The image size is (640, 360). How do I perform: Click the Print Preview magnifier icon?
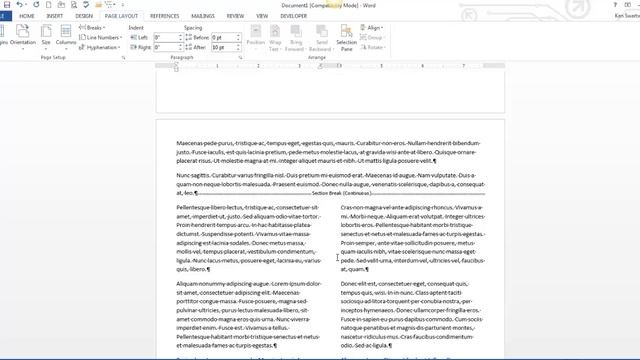[74, 5]
